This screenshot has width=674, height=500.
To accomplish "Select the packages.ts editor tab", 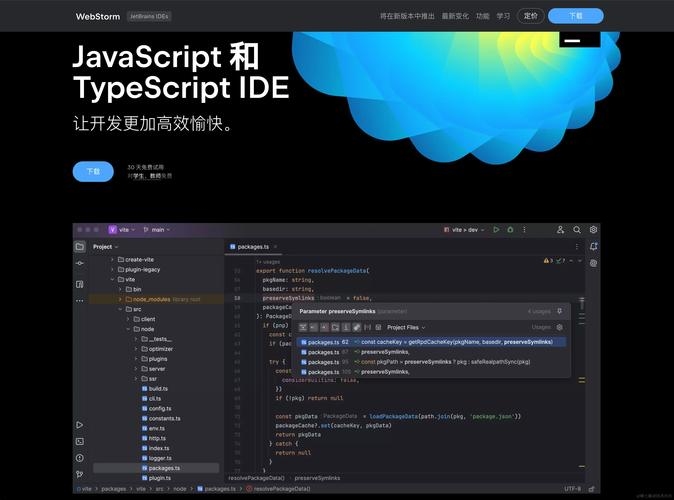I will point(252,246).
